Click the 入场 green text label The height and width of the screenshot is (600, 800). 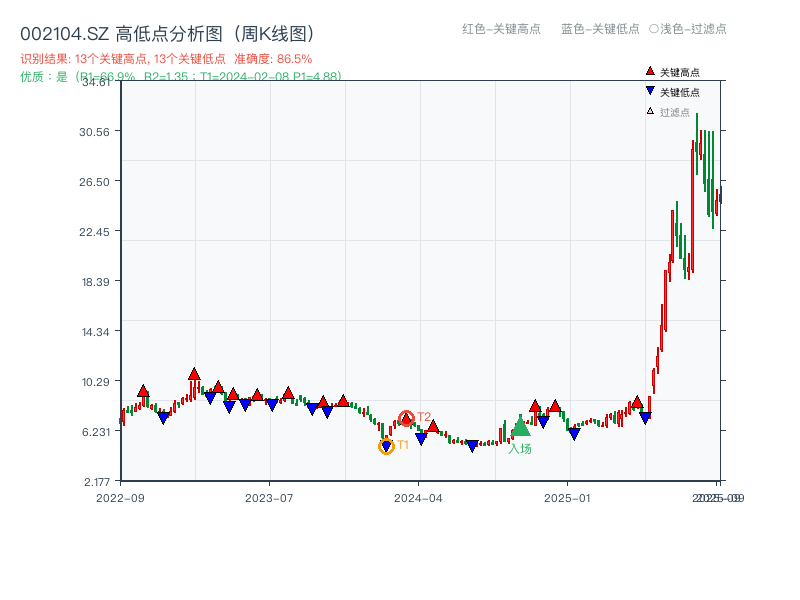[x=521, y=446]
